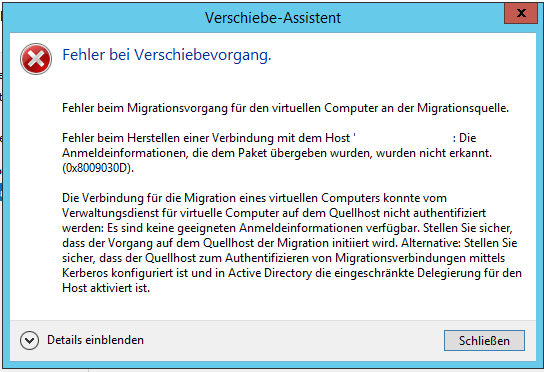Image resolution: width=544 pixels, height=372 pixels.
Task: Click the line starting 'Anmeldeinformationen, die dem Paket'
Action: [x=277, y=153]
